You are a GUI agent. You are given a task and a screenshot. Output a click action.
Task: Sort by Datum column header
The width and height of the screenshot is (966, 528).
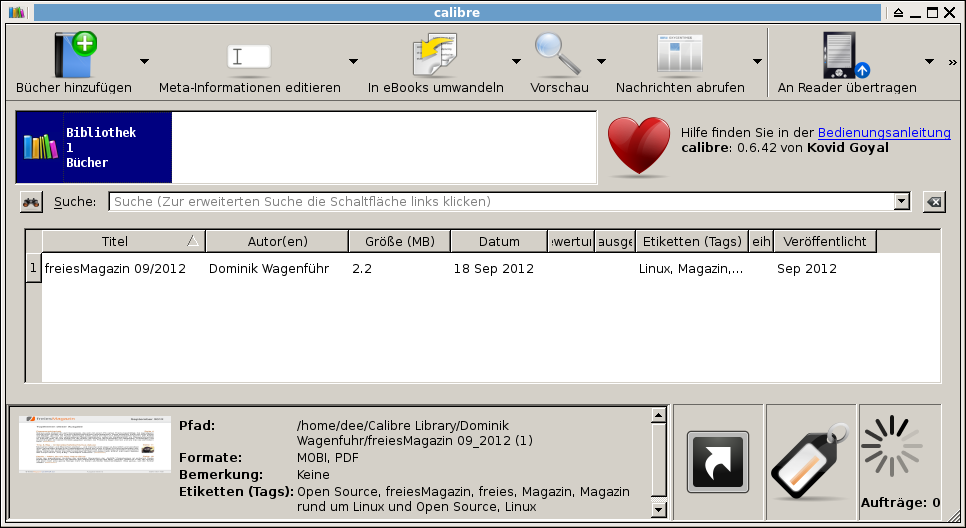499,242
